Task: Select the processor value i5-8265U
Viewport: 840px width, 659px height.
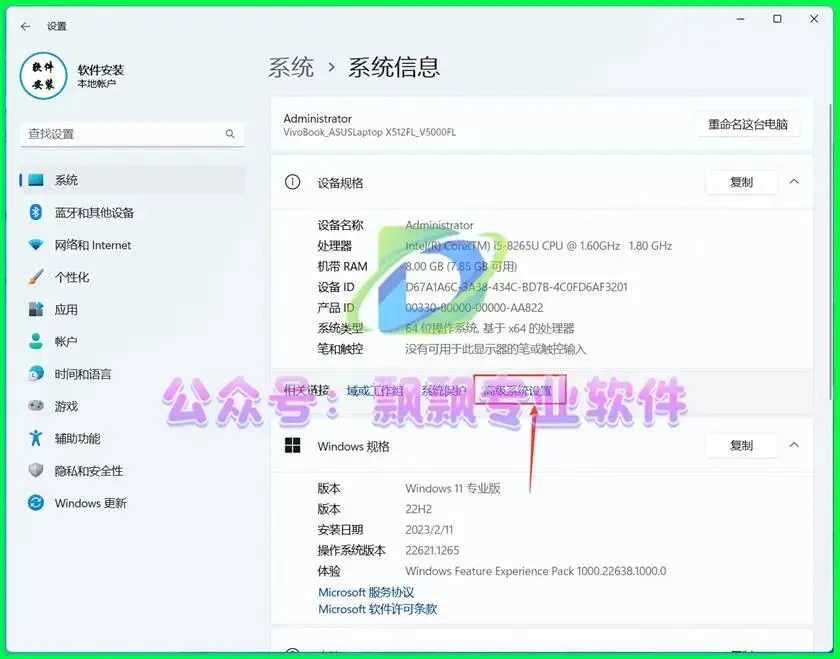Action: coord(538,246)
